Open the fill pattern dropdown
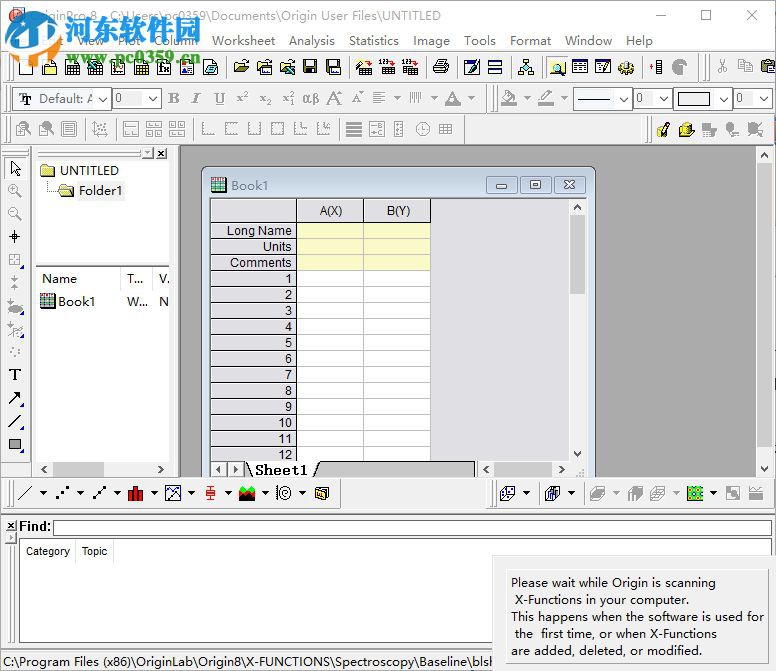The image size is (776, 671). click(723, 99)
